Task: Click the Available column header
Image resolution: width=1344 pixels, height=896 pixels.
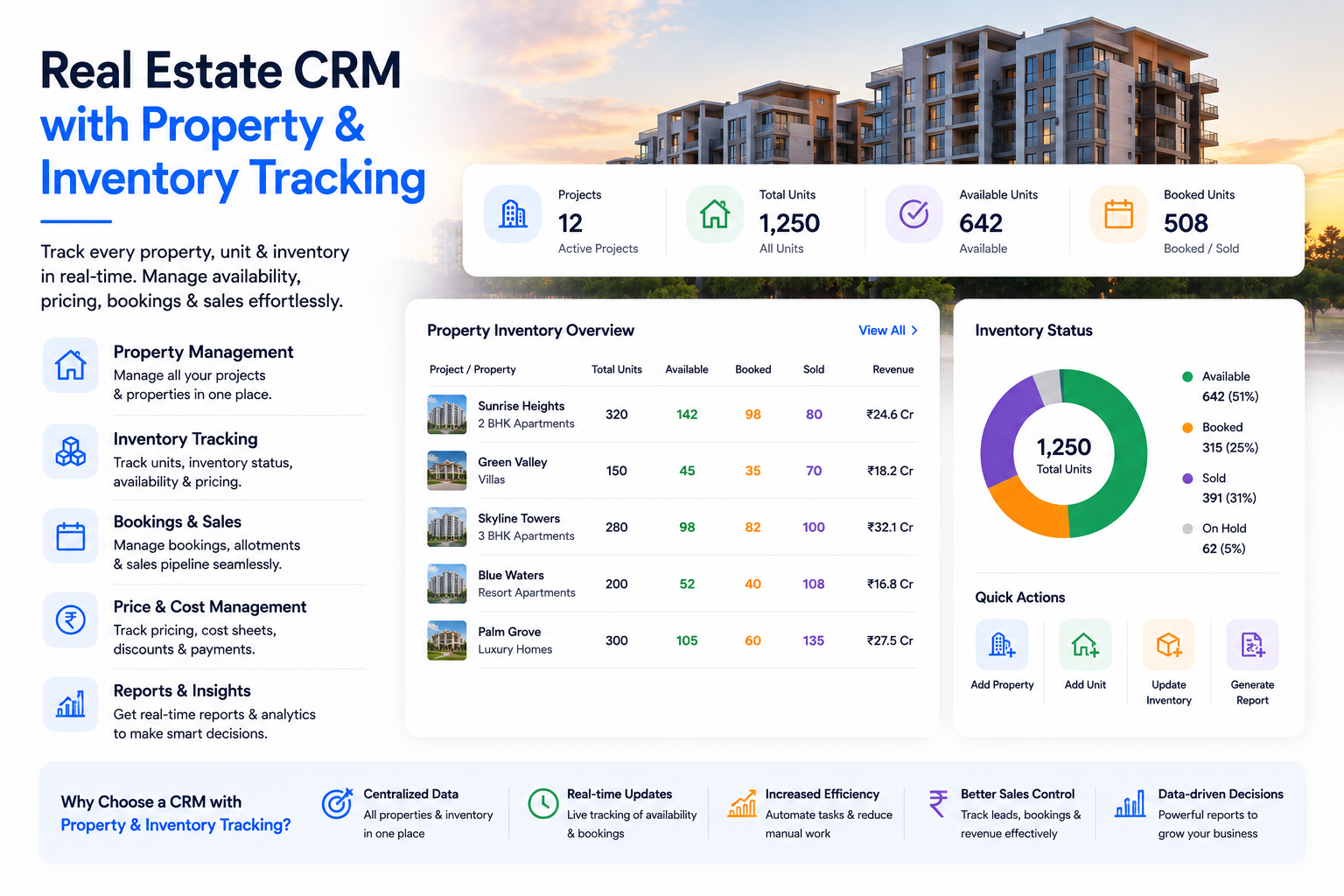Action: click(687, 369)
